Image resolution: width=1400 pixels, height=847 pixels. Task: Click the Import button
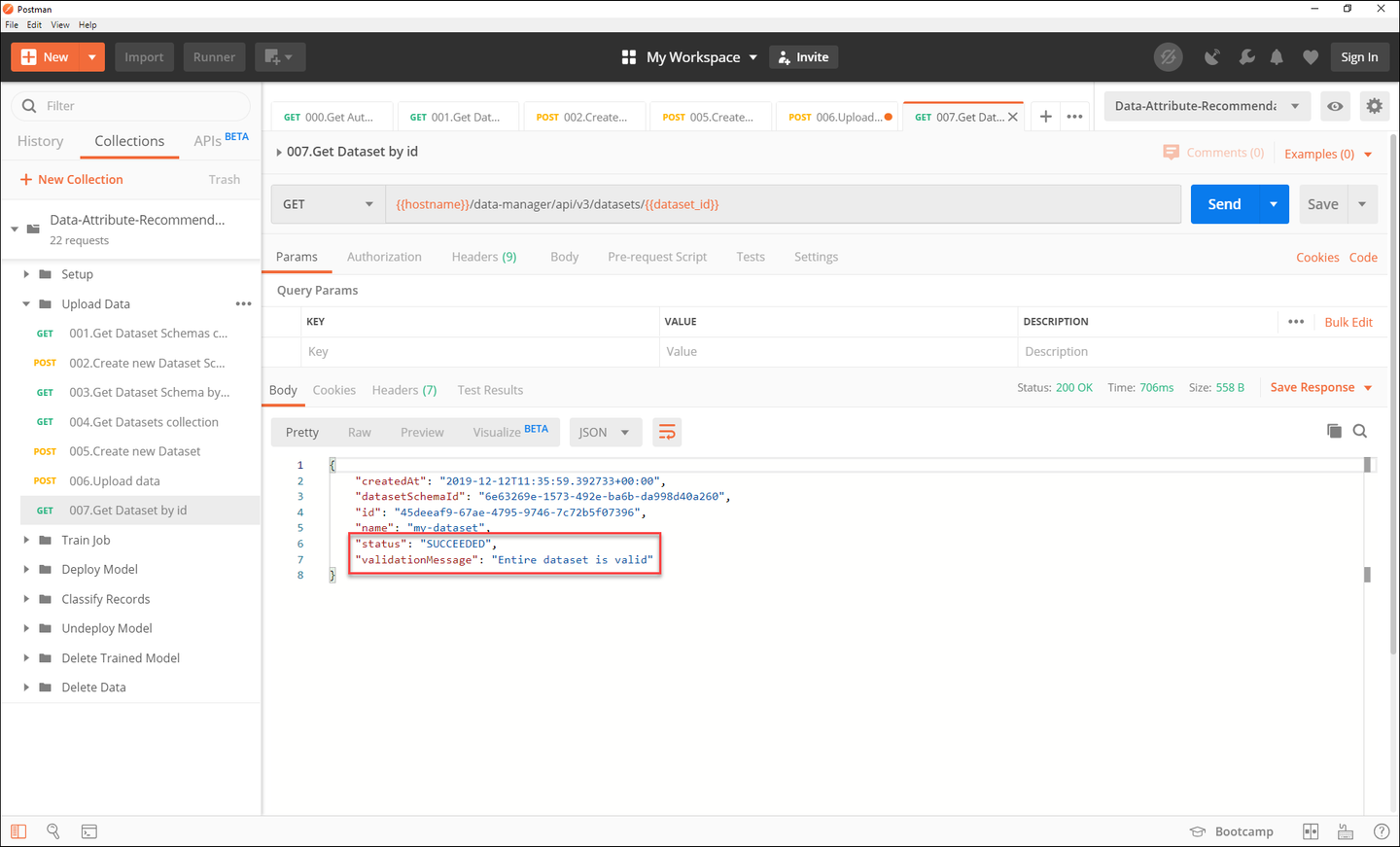point(144,57)
